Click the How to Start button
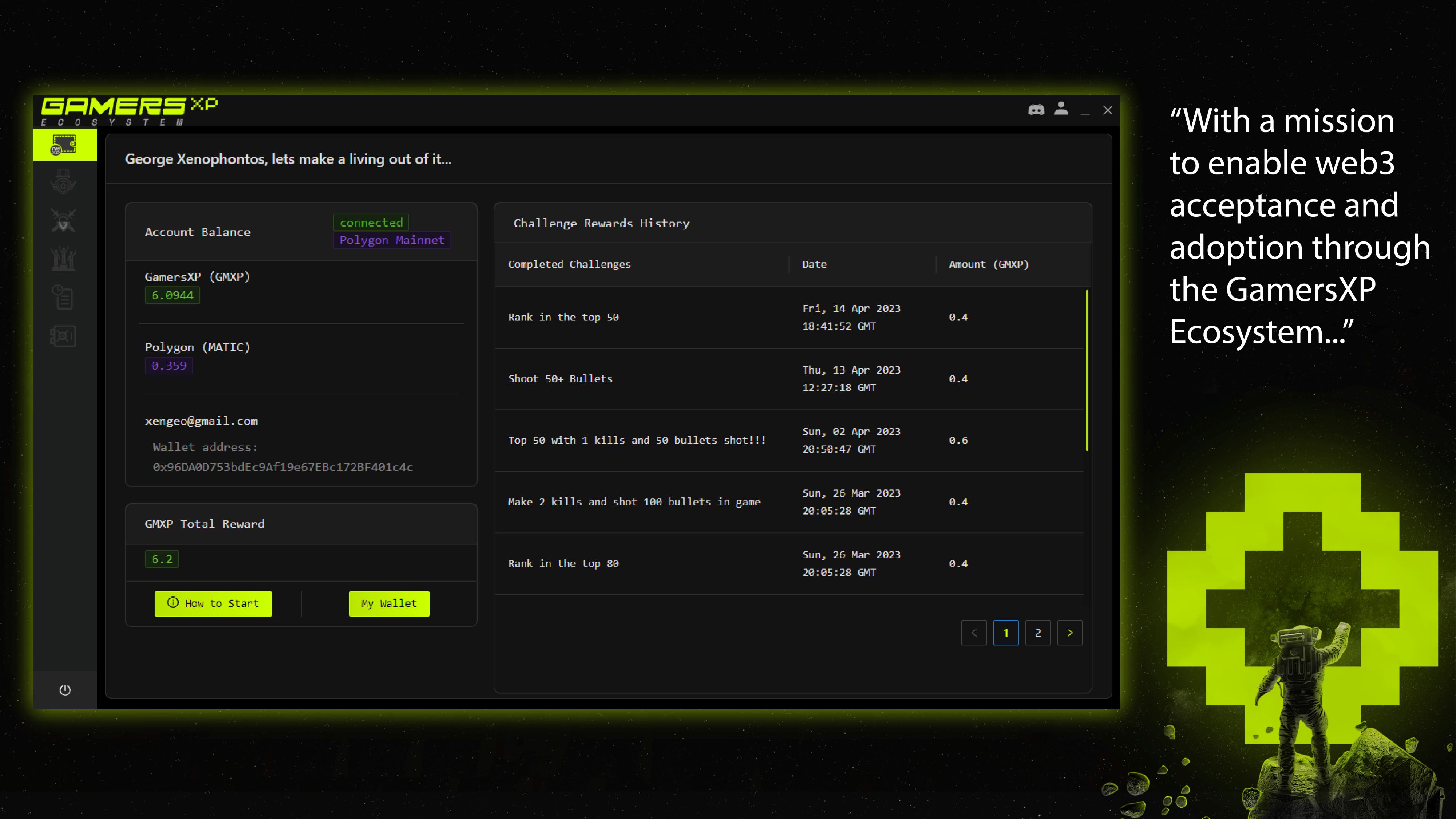This screenshot has width=1456, height=819. pos(213,603)
